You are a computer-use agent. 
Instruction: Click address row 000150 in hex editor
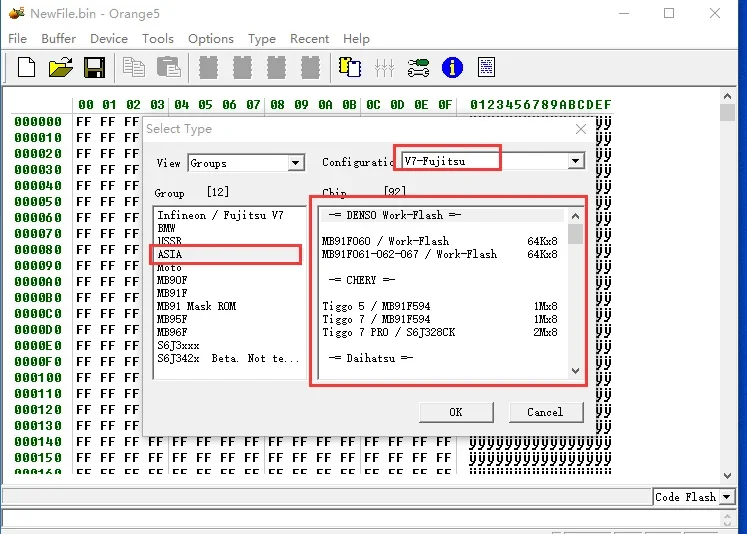[x=38, y=458]
